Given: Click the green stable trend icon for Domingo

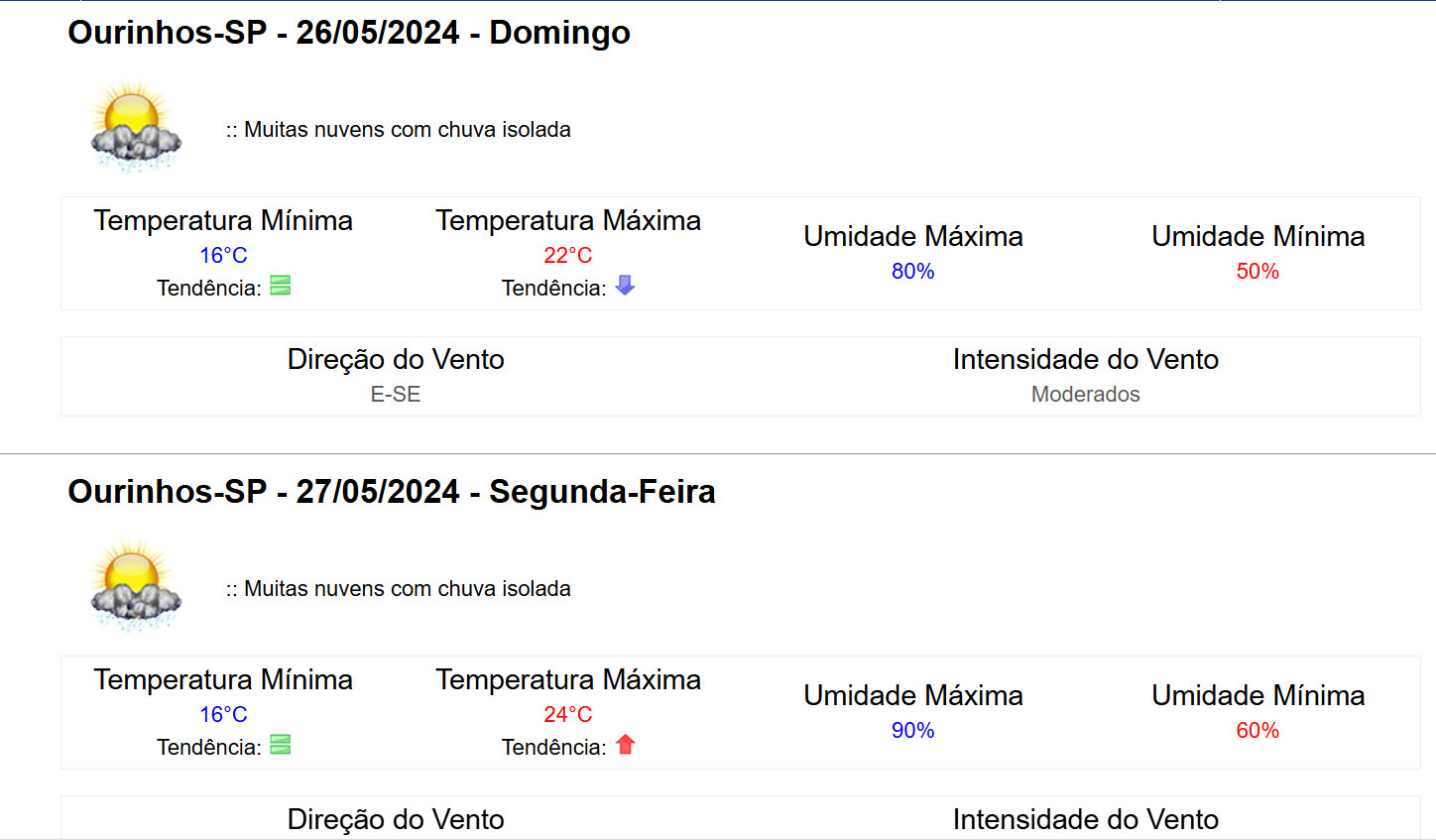Looking at the screenshot, I should 281,287.
